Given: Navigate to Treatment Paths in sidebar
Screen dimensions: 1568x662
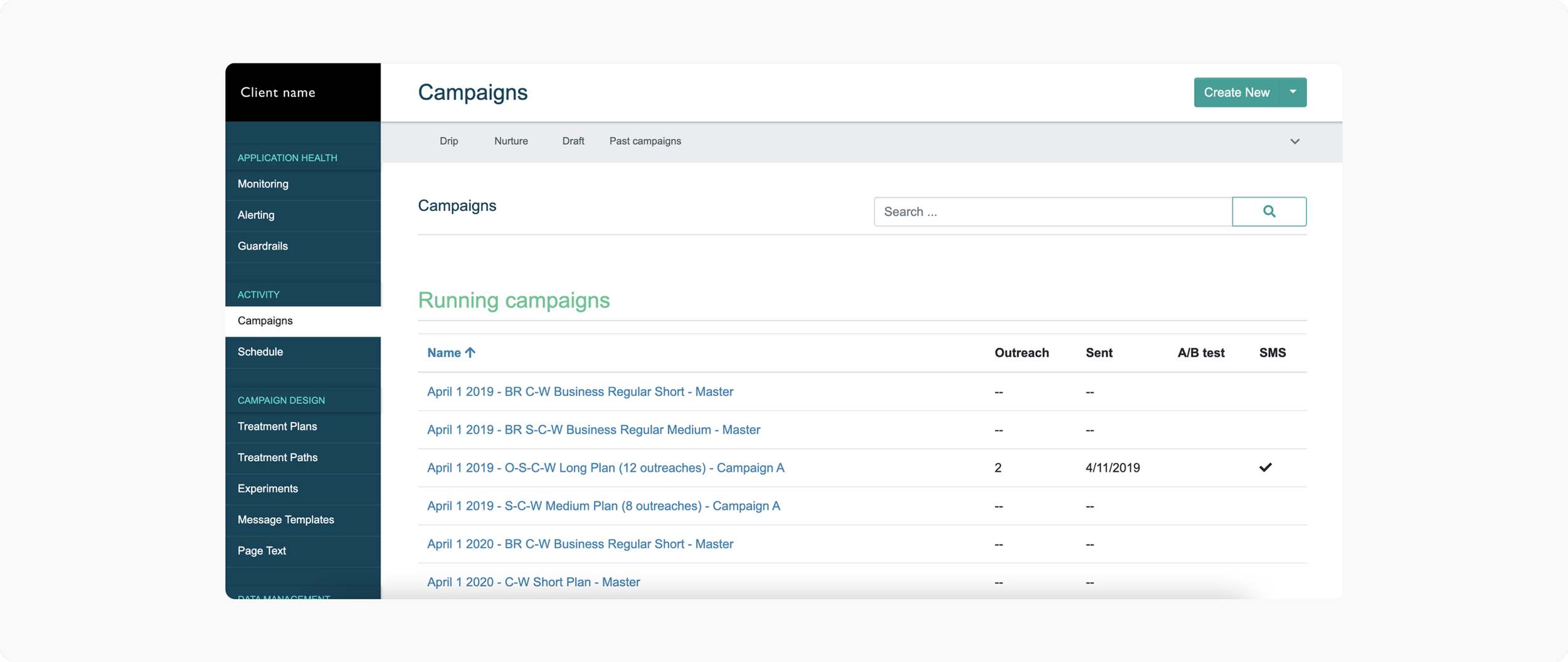Looking at the screenshot, I should click(303, 458).
